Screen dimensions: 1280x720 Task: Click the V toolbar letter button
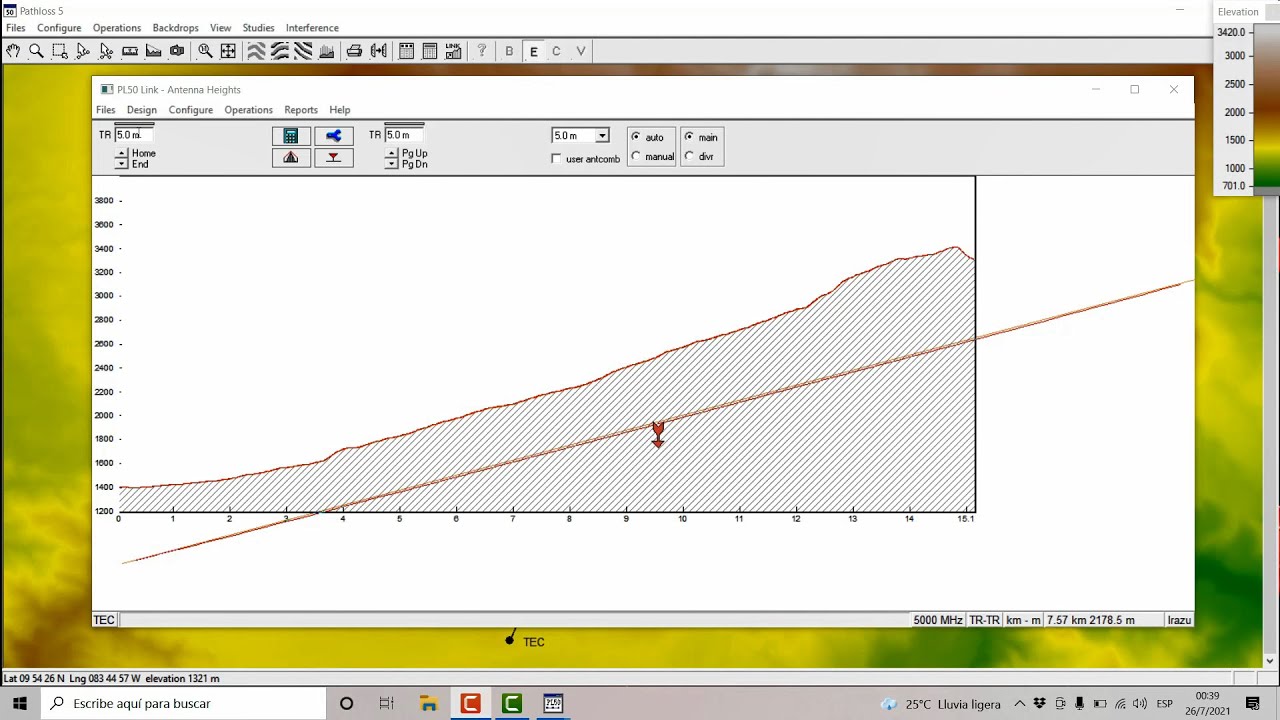pos(580,51)
